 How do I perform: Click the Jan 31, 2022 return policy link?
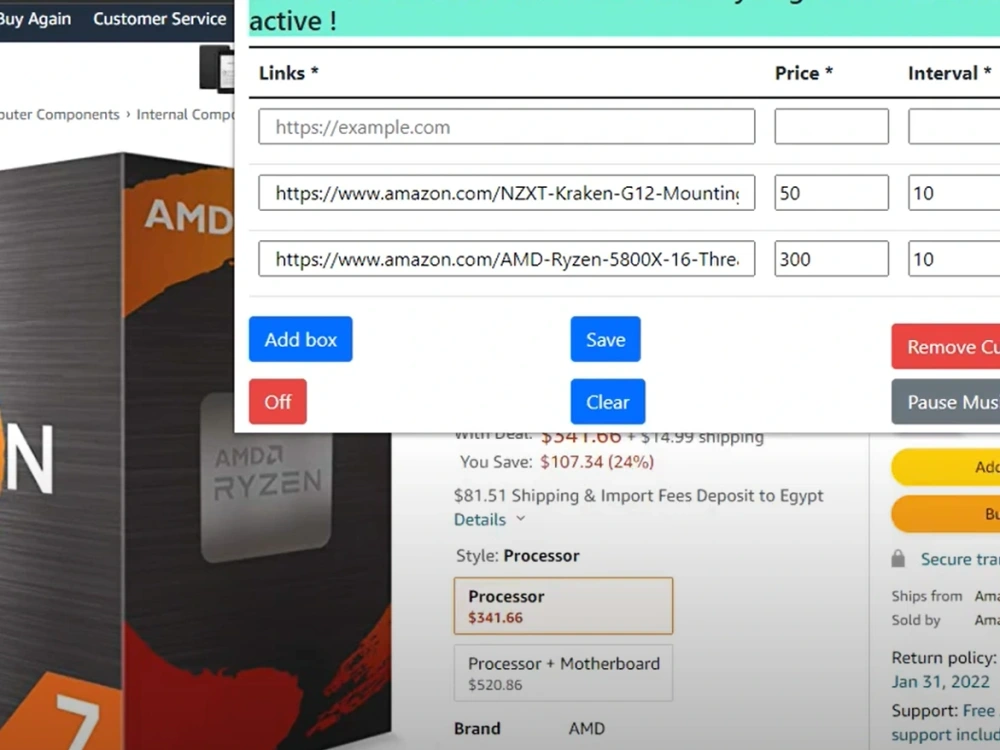[941, 682]
